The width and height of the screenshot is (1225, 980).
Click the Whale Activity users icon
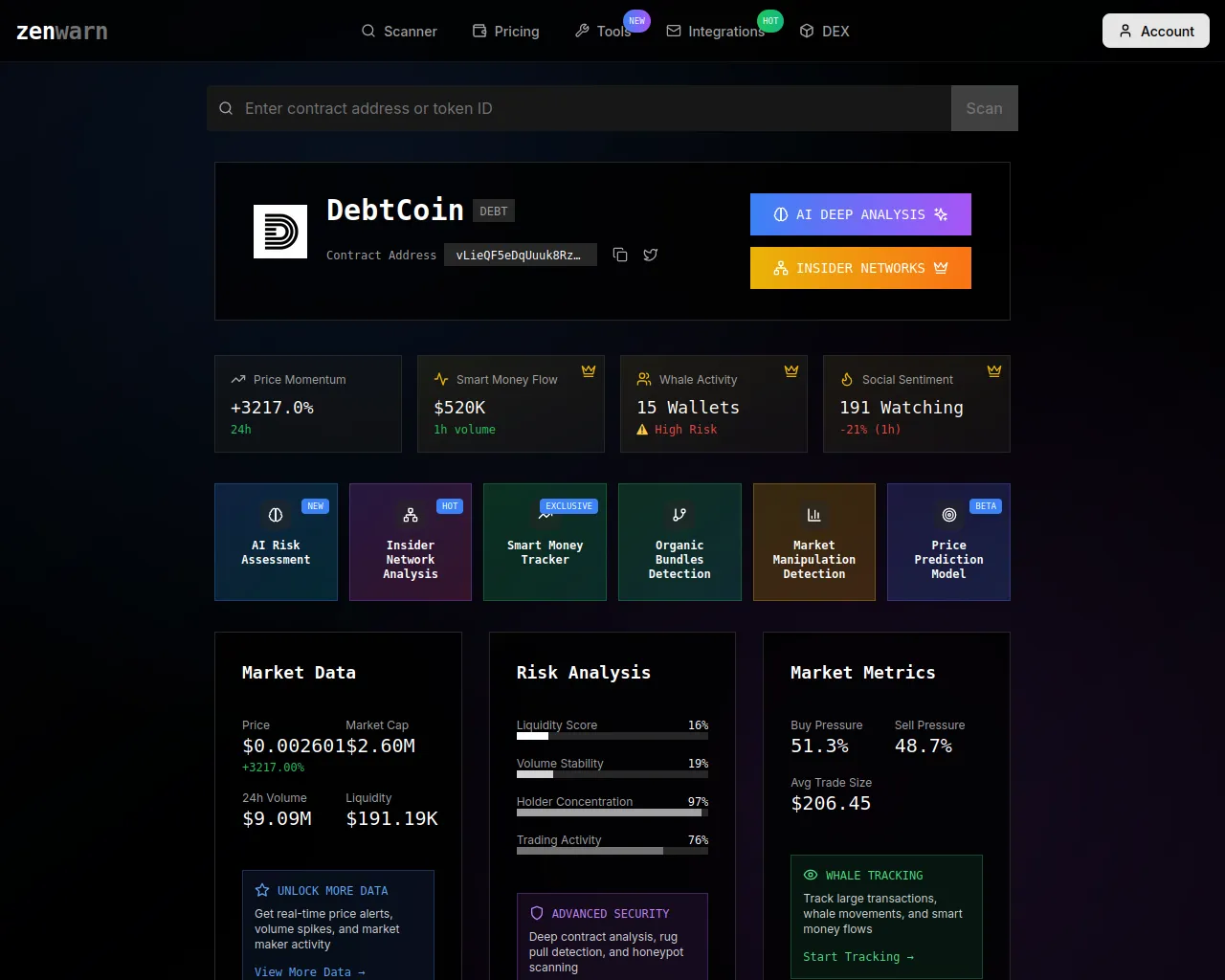click(x=644, y=379)
